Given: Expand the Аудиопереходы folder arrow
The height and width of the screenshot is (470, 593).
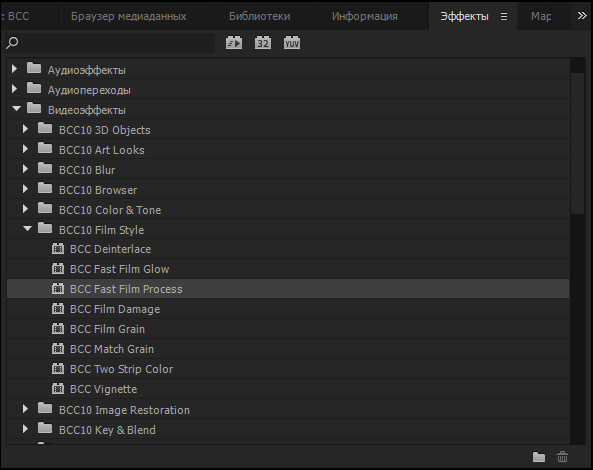Looking at the screenshot, I should pyautogui.click(x=14, y=89).
